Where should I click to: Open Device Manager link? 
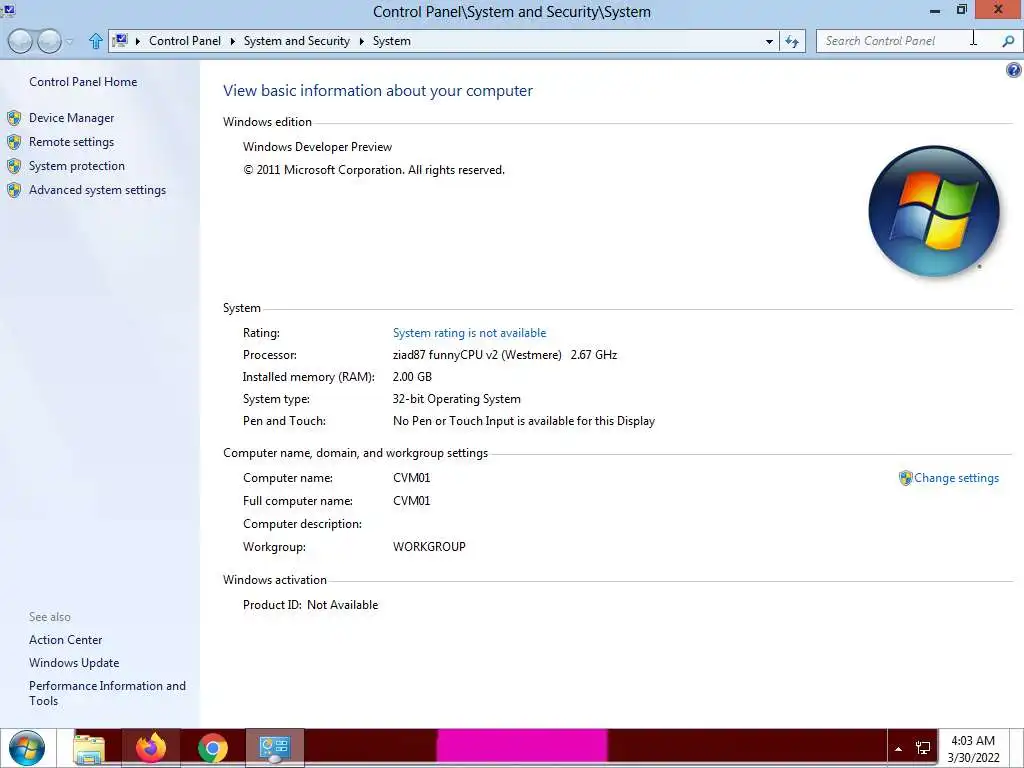[71, 118]
